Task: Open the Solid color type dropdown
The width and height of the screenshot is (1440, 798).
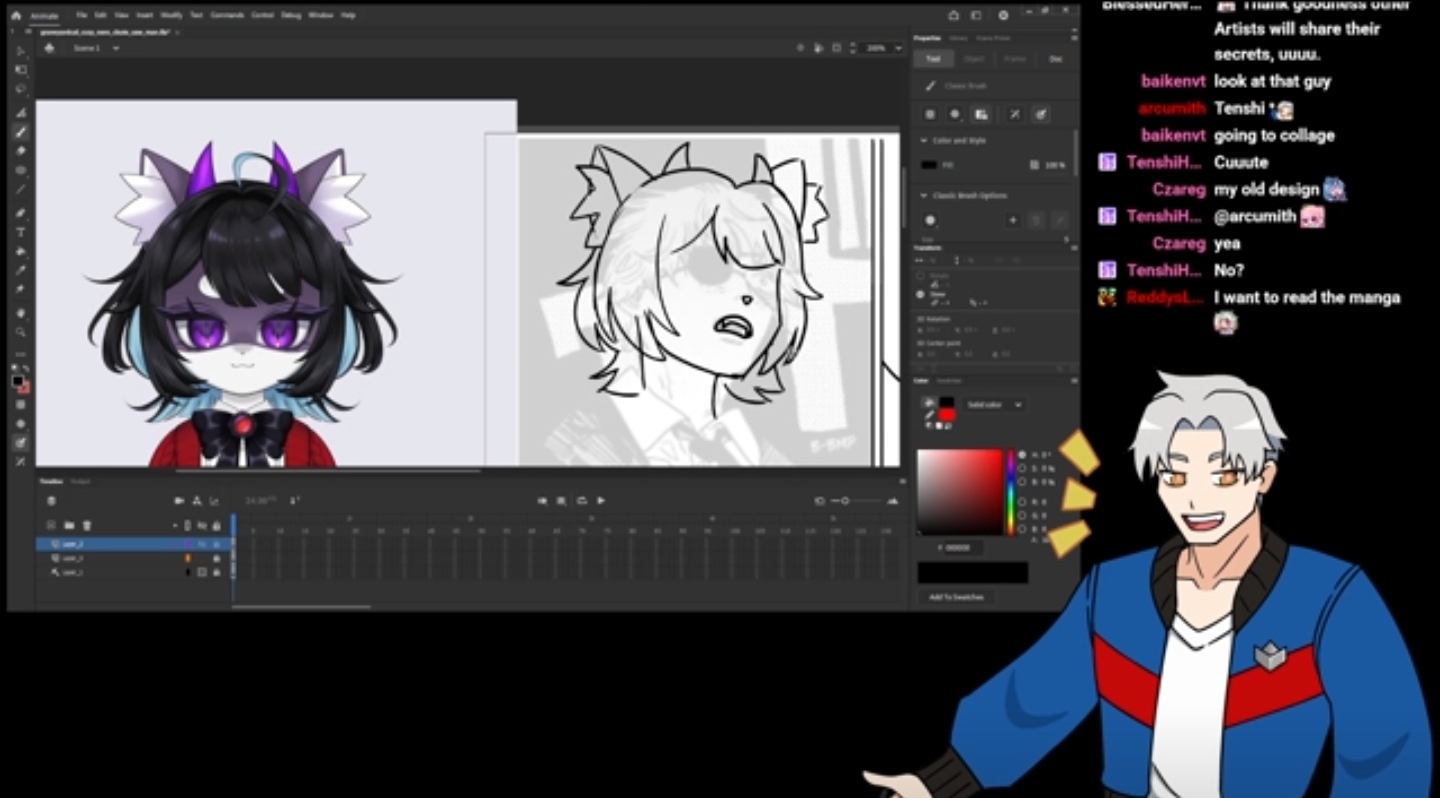Action: [x=993, y=405]
